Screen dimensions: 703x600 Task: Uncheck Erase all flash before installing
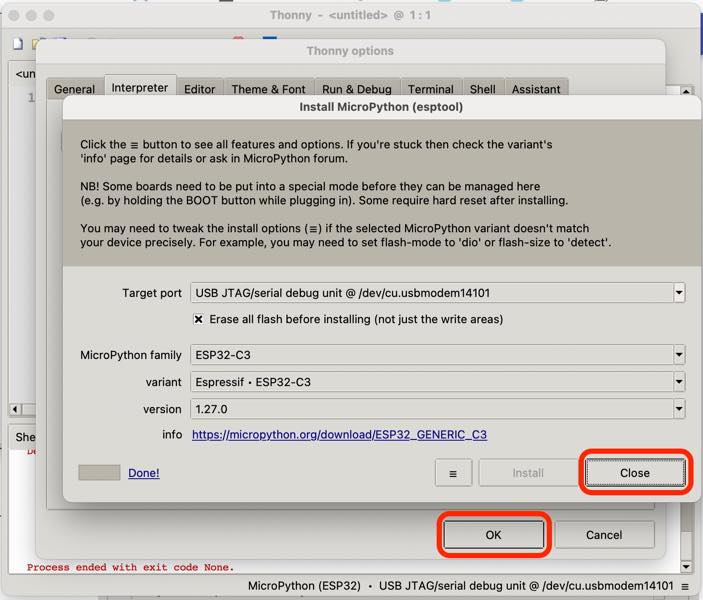198,319
